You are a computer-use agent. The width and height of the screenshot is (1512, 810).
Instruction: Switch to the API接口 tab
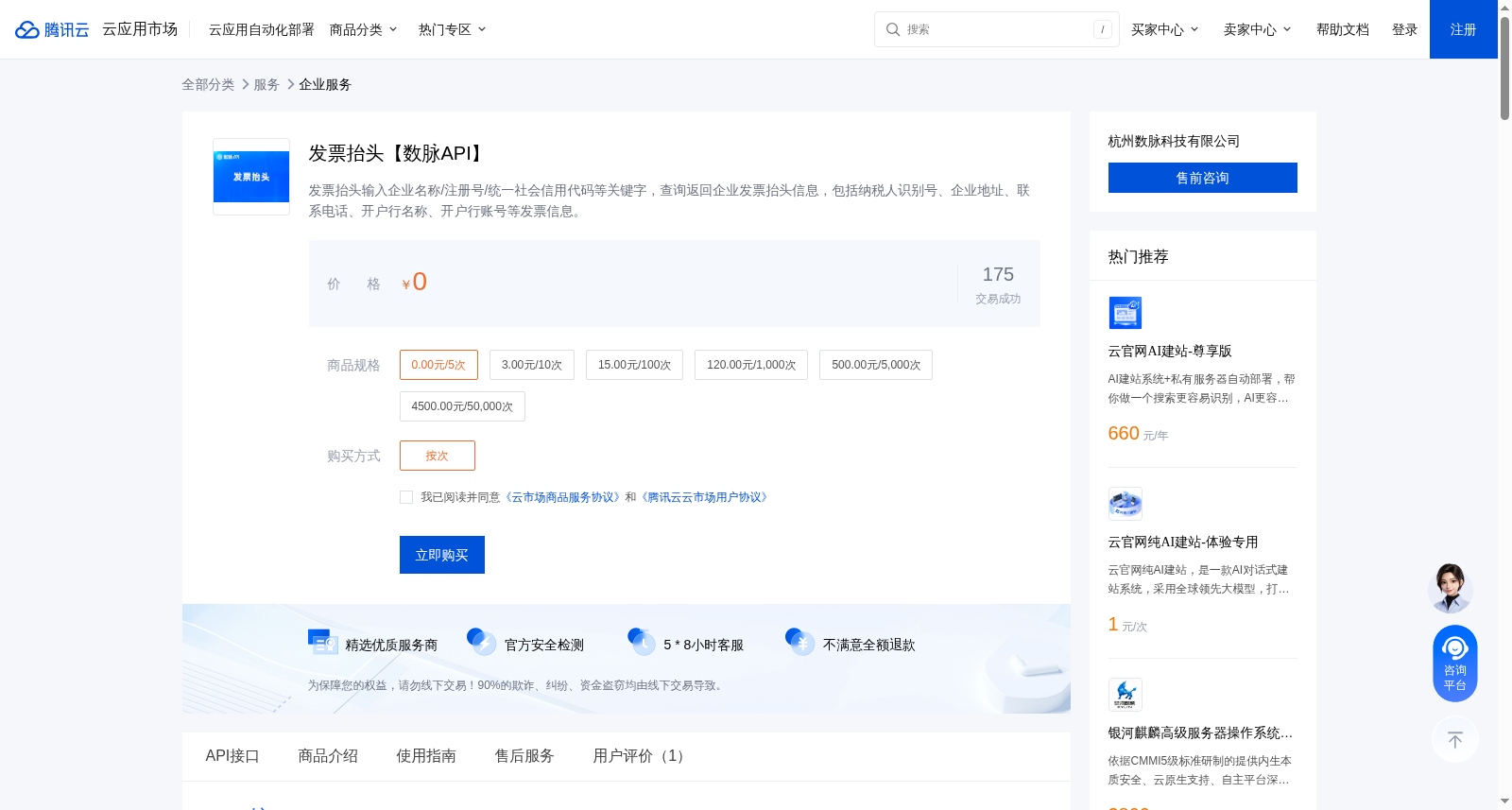pos(232,756)
